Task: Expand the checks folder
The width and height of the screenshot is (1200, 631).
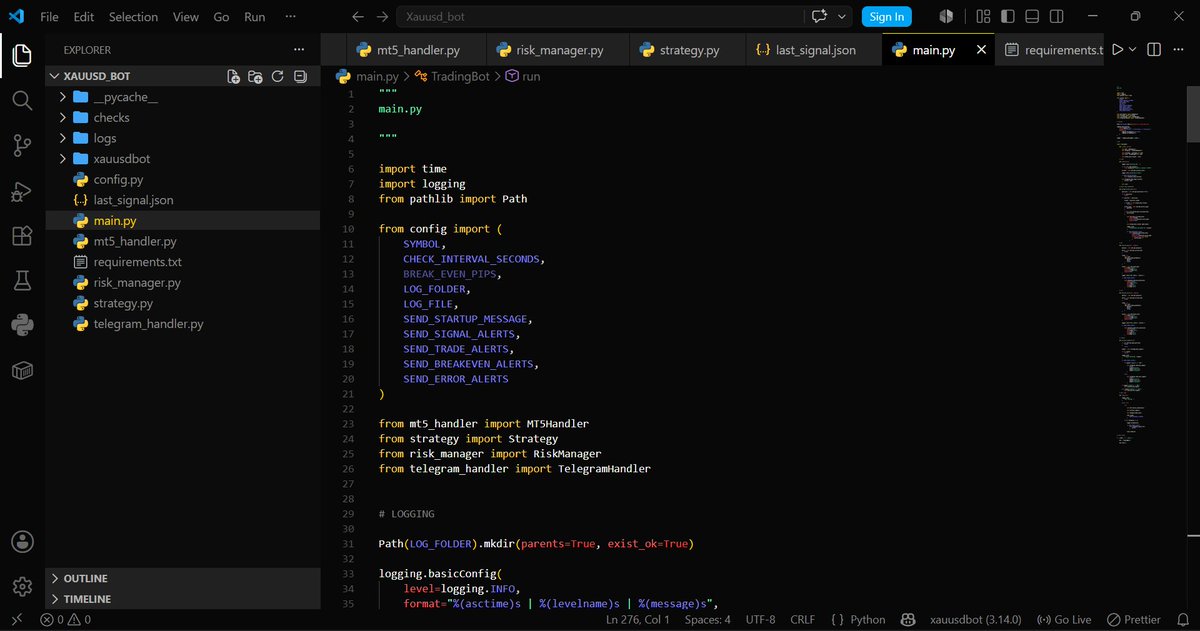Action: point(64,117)
